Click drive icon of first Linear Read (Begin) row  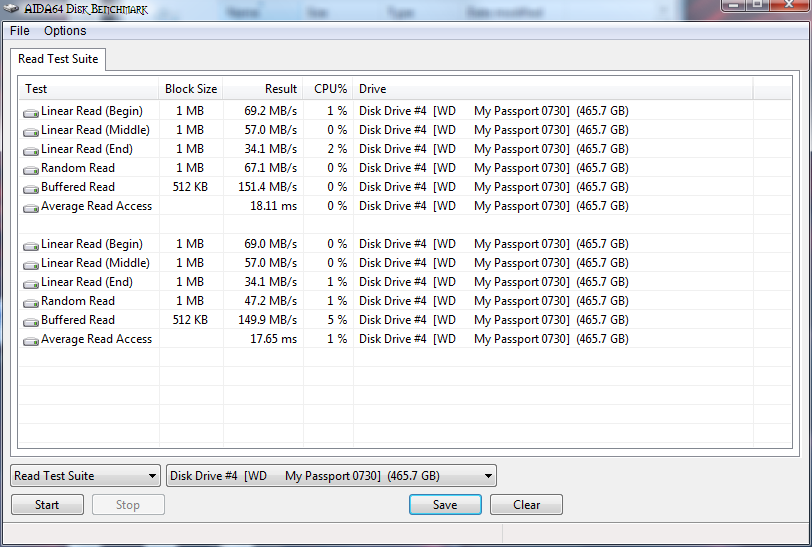tap(31, 112)
